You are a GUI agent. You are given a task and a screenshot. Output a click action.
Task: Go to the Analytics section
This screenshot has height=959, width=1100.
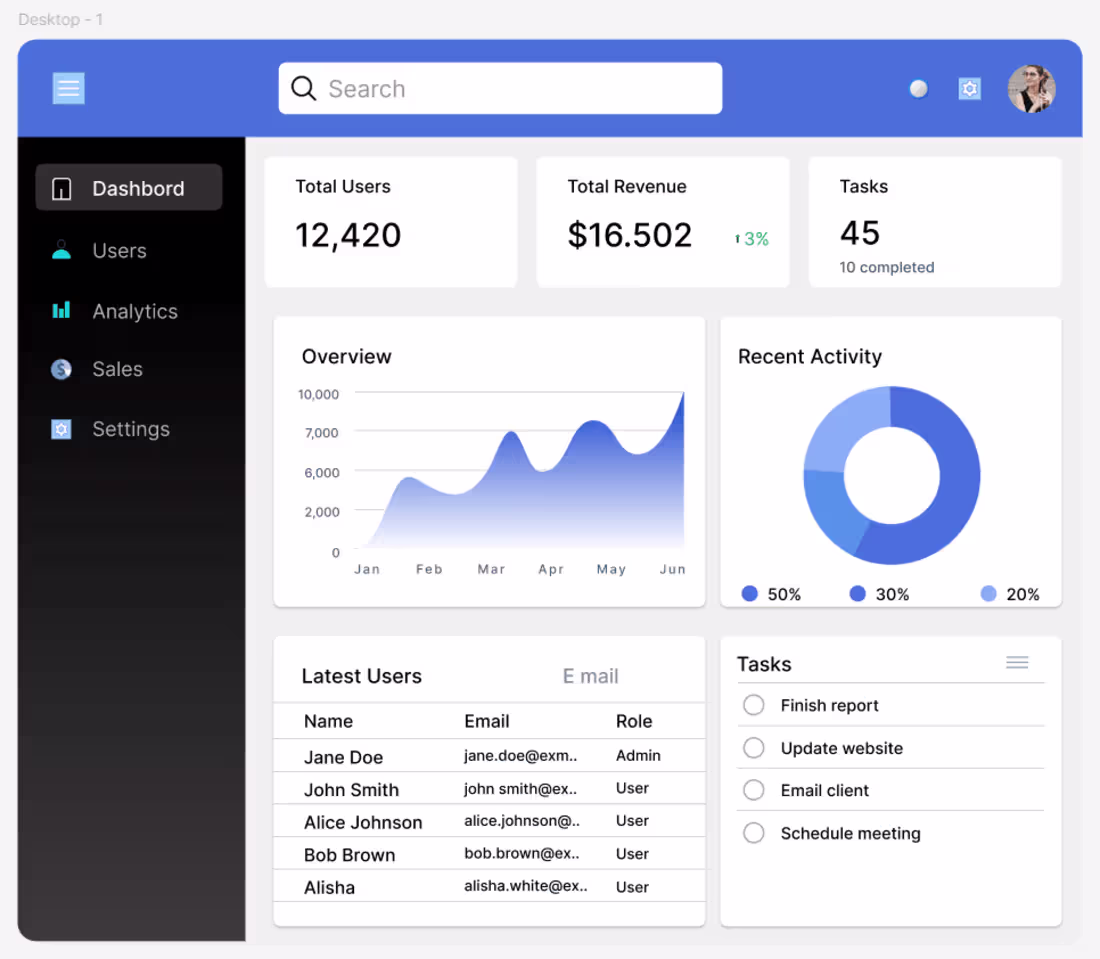135,311
